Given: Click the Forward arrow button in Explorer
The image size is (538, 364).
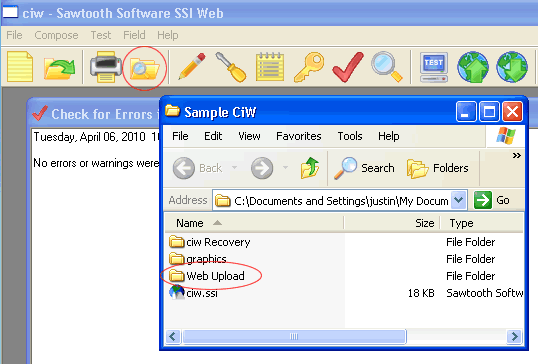Looking at the screenshot, I should coord(262,168).
